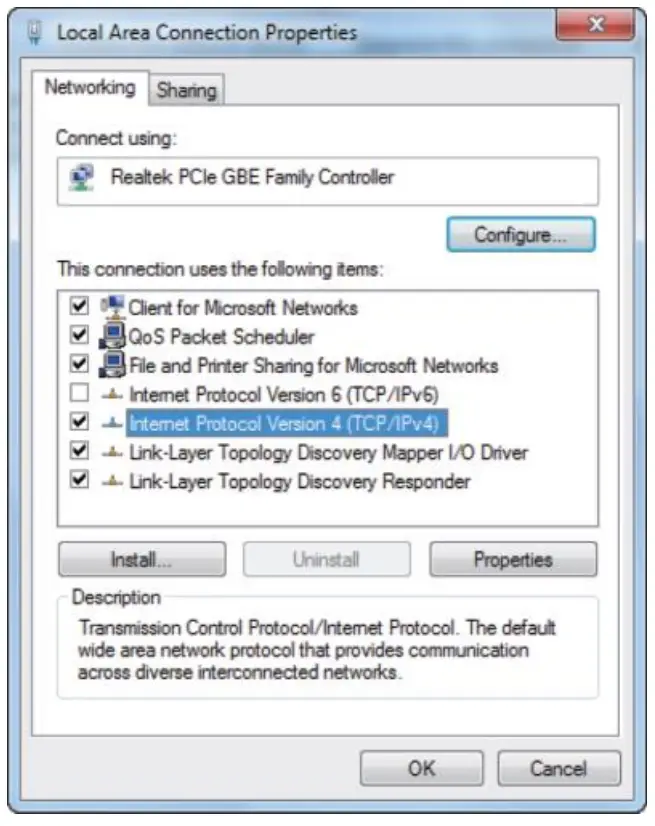Click the File and Printer Sharing icon
655x826 pixels.
[112, 365]
